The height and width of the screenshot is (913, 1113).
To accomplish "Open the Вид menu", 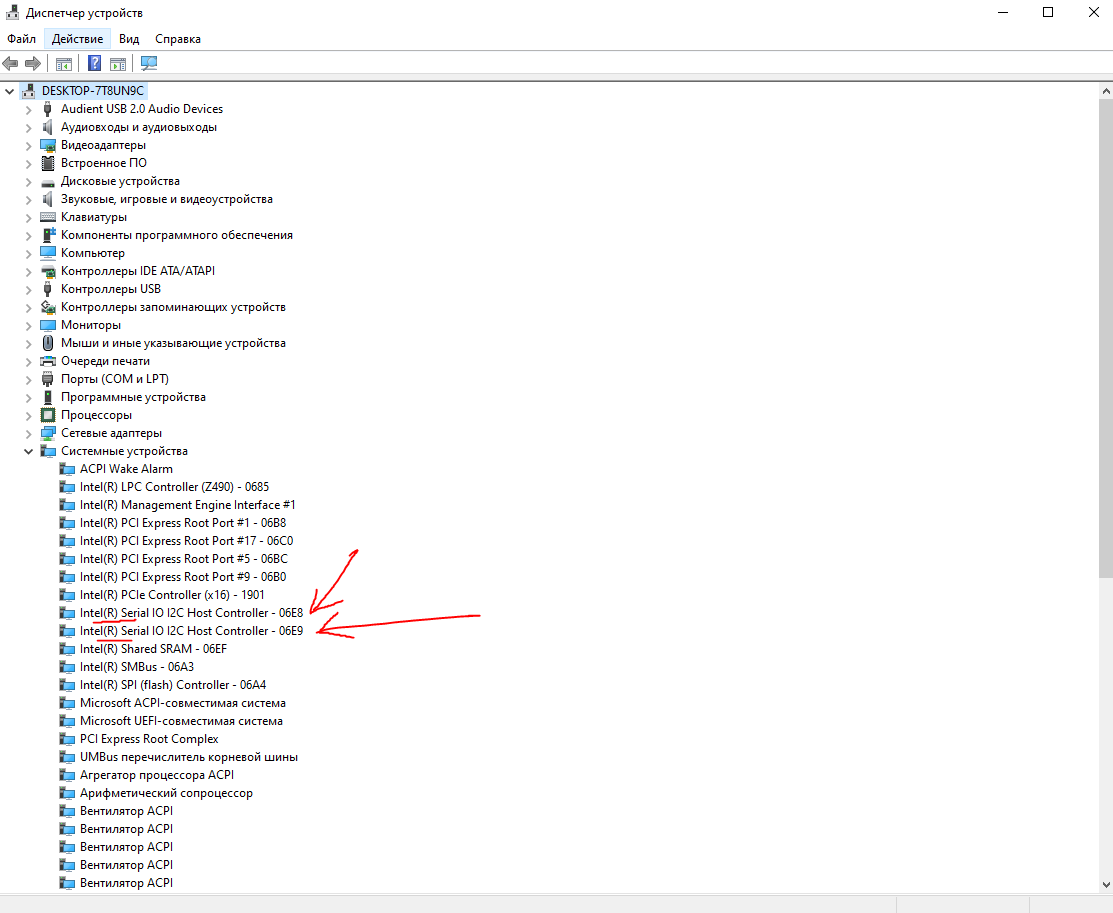I will pos(129,39).
